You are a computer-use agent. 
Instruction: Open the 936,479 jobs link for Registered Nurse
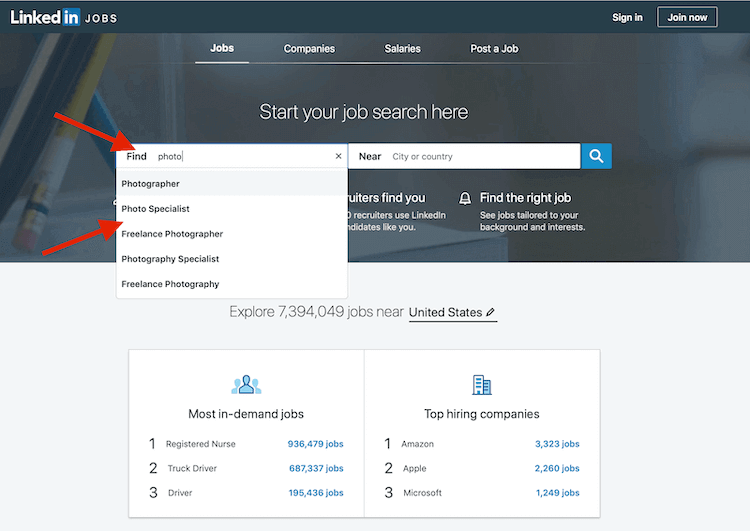[315, 444]
